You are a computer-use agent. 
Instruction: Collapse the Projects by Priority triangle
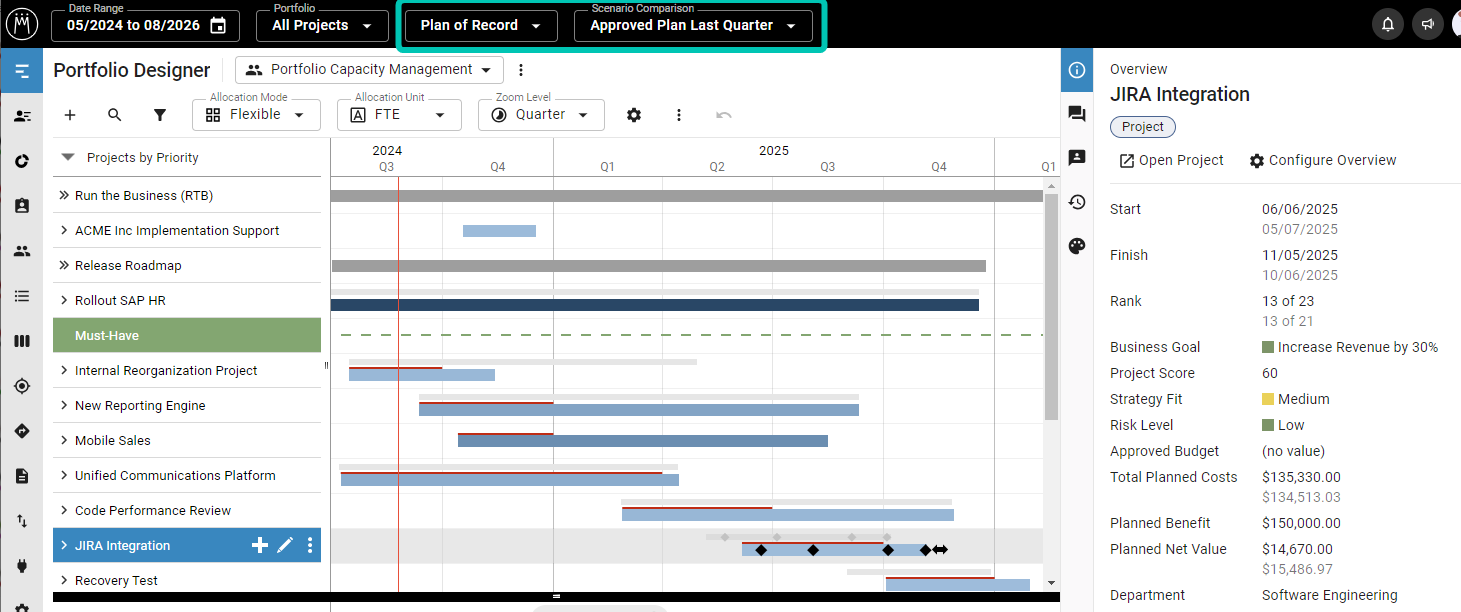[68, 157]
